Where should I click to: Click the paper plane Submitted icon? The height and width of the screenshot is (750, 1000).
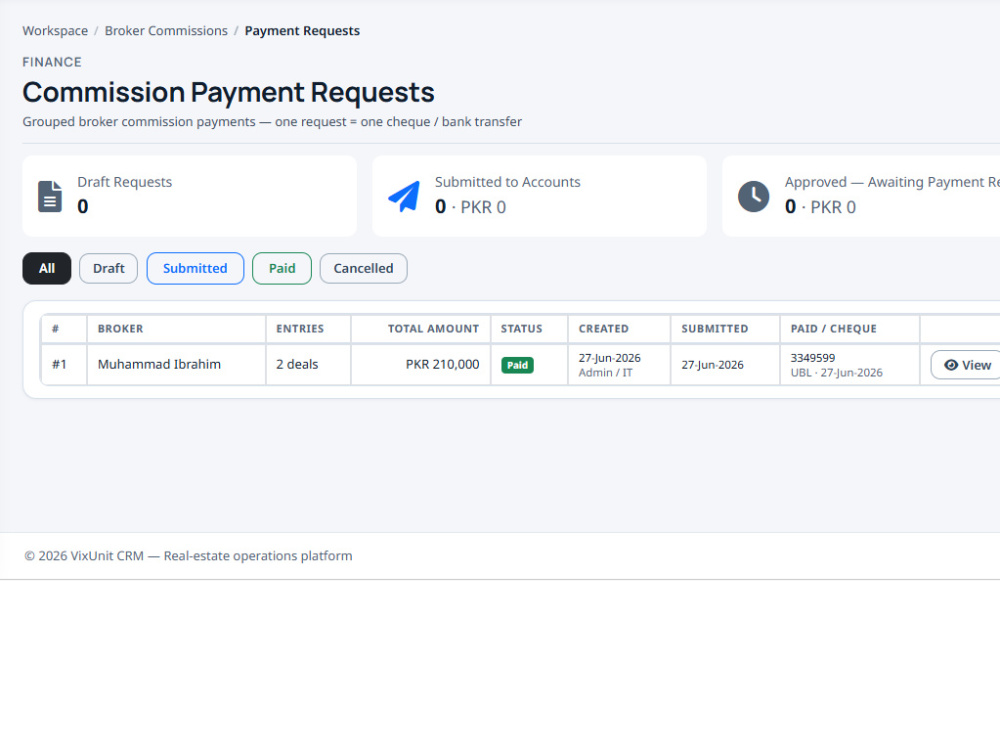pos(404,196)
